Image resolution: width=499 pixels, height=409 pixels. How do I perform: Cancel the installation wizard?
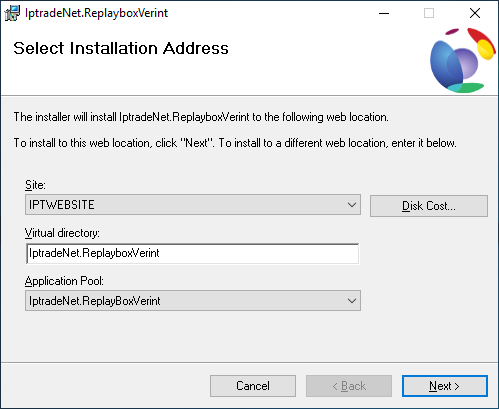[x=253, y=386]
